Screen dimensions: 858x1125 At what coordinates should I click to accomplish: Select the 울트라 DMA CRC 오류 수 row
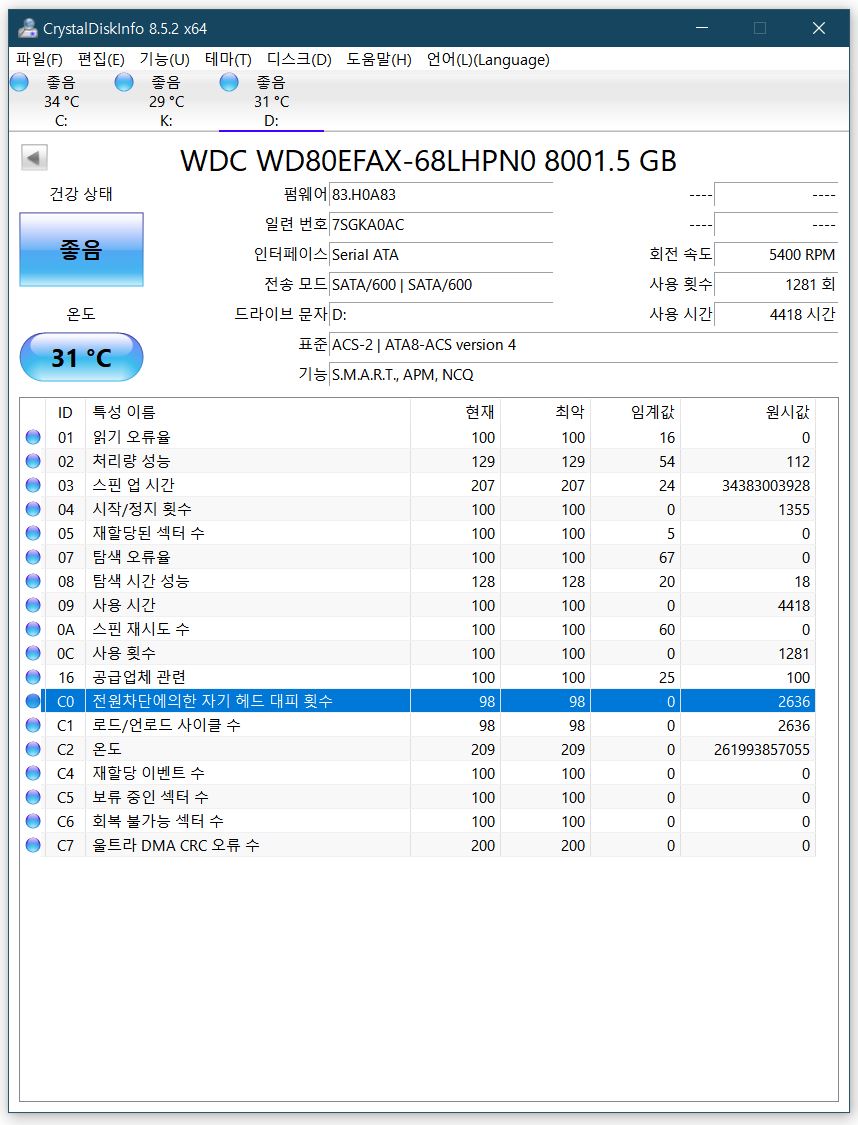tap(418, 845)
